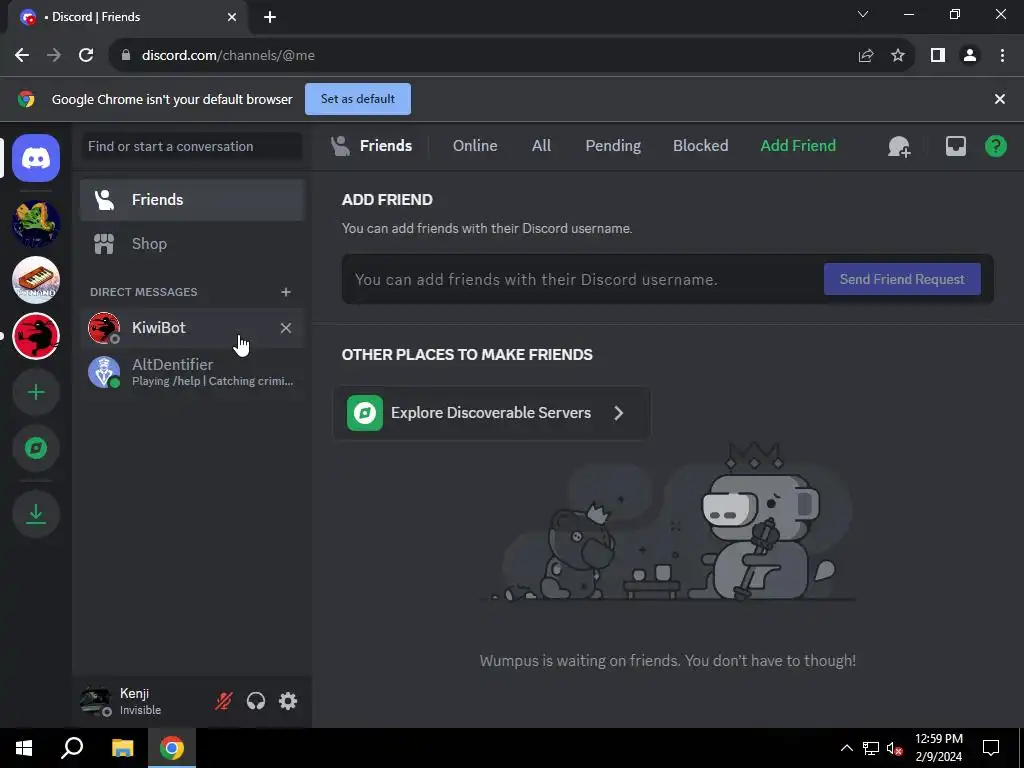Open the green Help question mark icon
The width and height of the screenshot is (1024, 768).
(995, 146)
